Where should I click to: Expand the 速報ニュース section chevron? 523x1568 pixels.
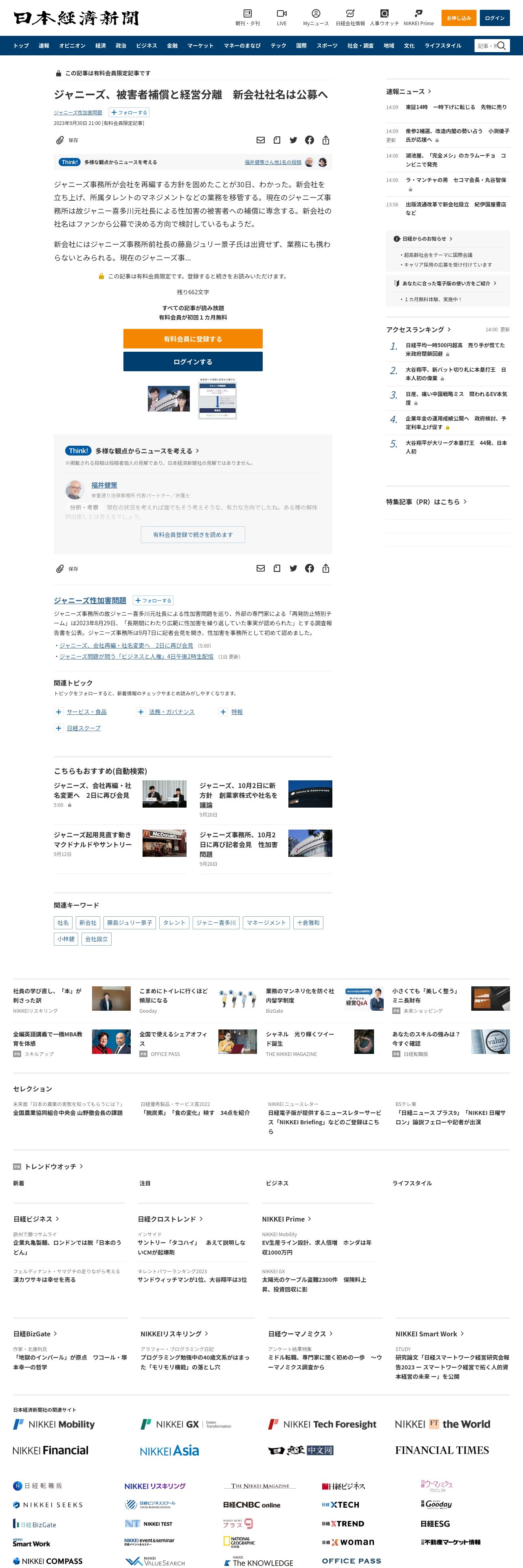click(x=430, y=91)
